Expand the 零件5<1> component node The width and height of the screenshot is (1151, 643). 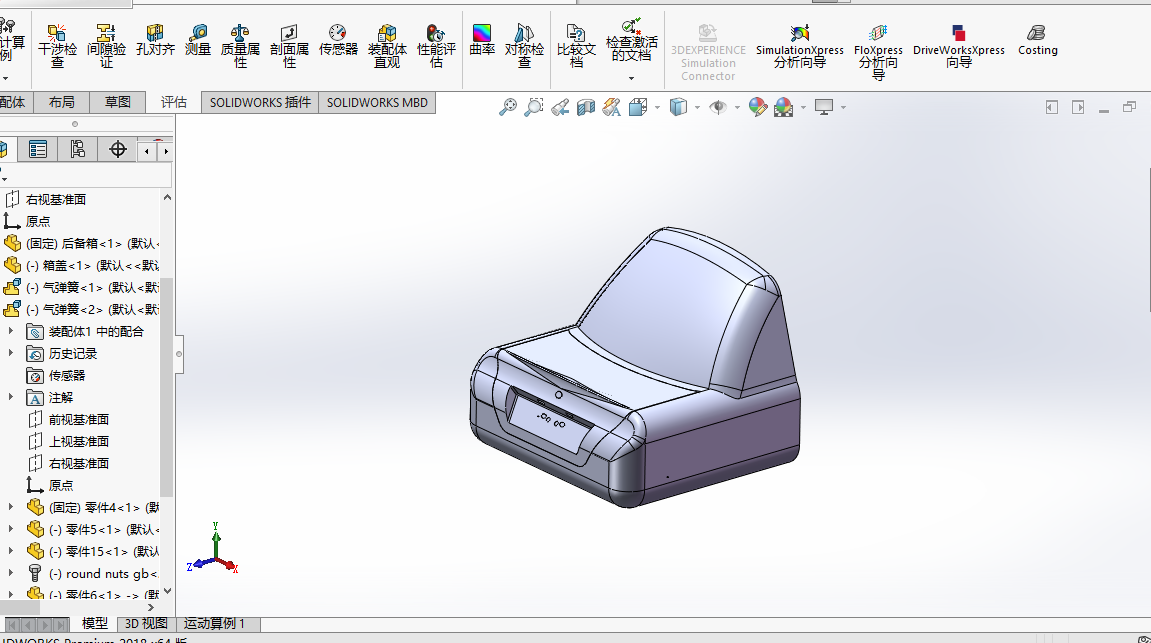12,529
